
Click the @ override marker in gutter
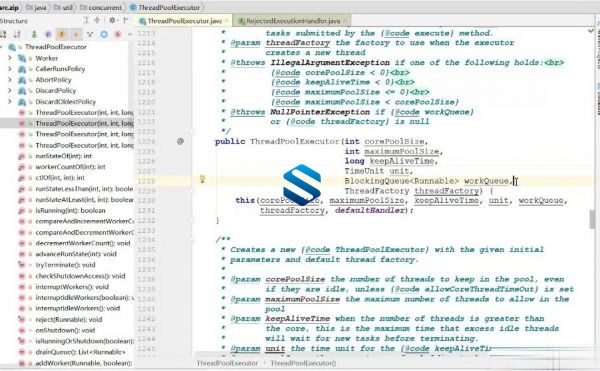pyautogui.click(x=180, y=142)
